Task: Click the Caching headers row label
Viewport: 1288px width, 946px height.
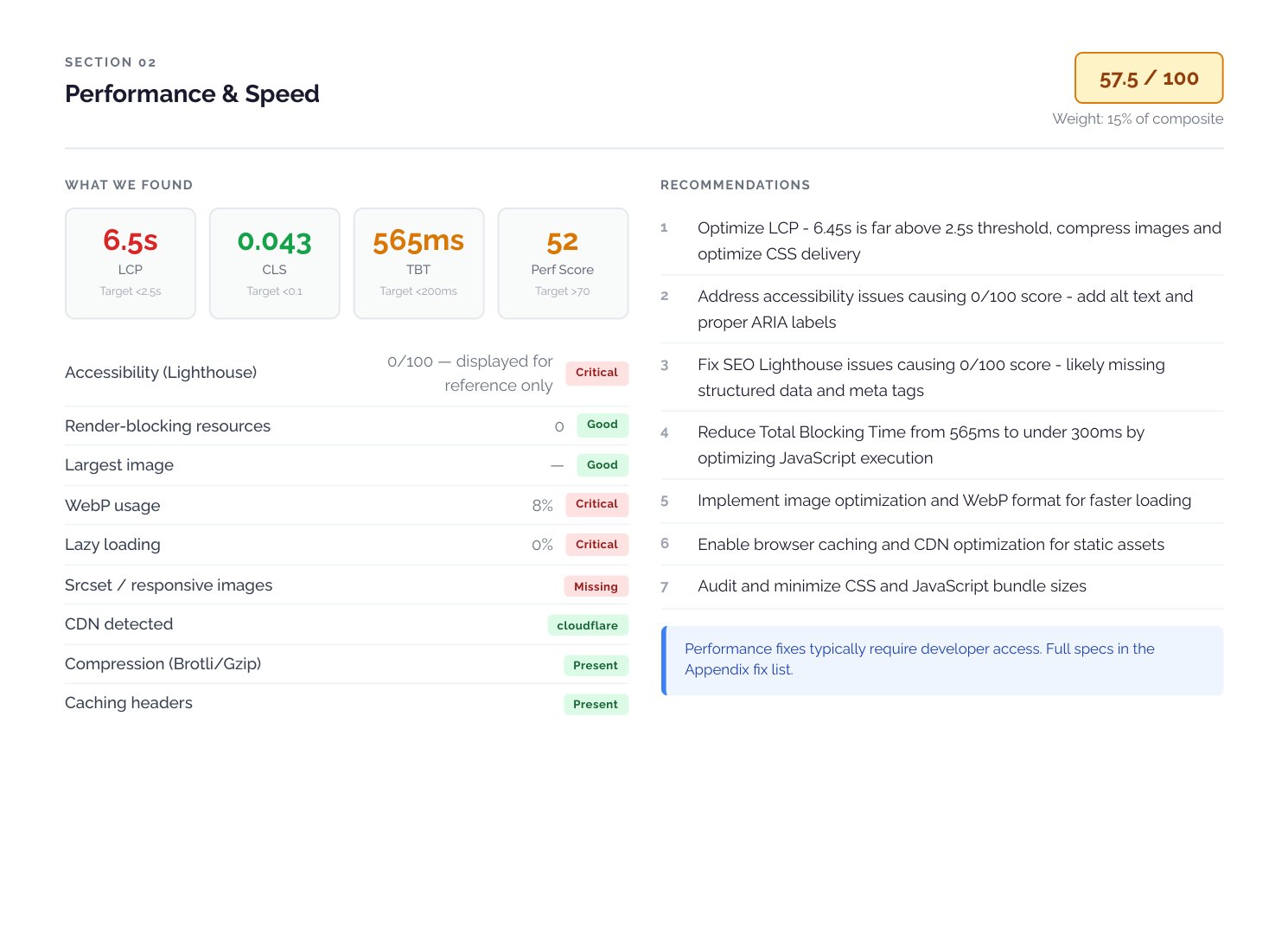Action: (129, 703)
